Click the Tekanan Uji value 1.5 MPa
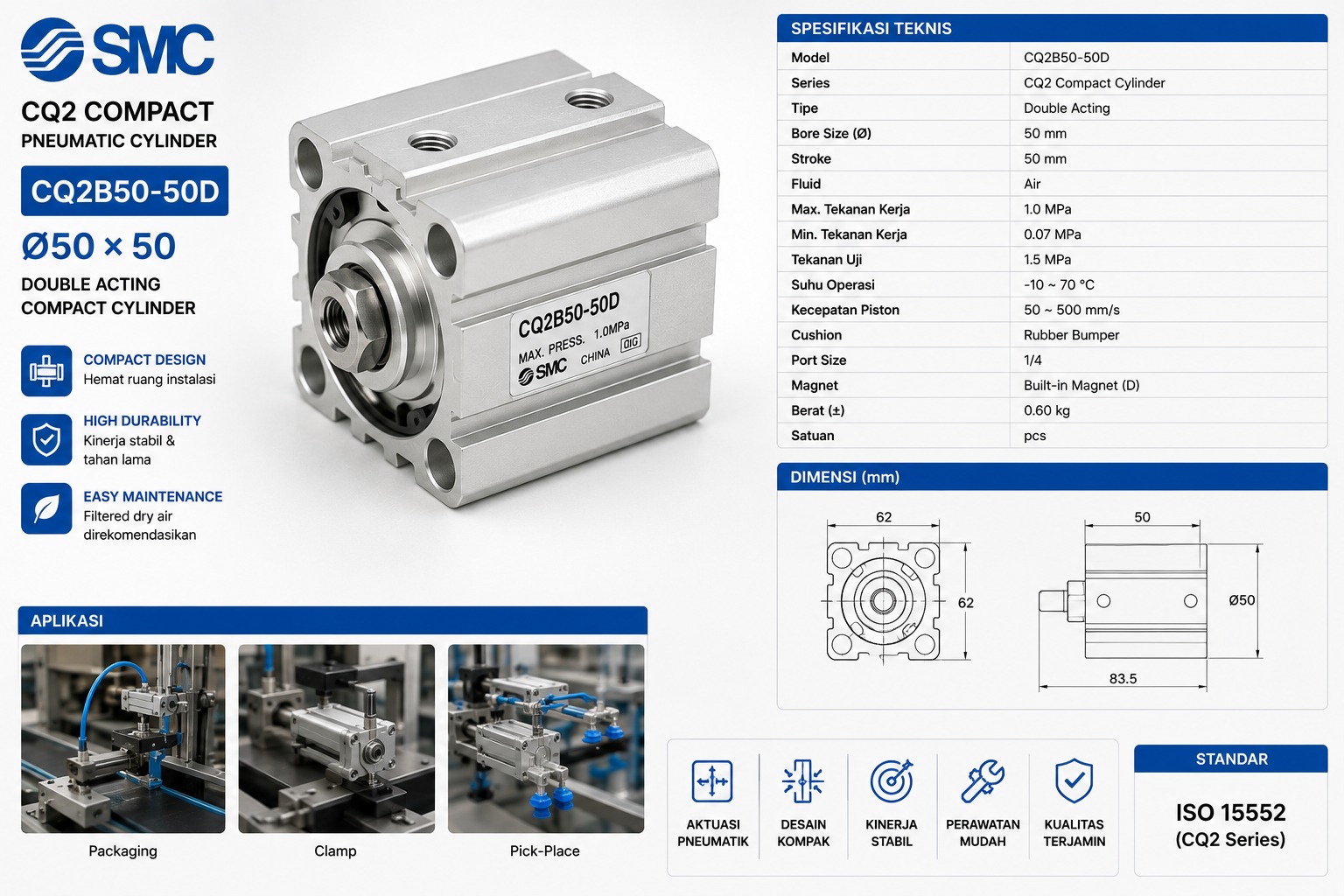 coord(1047,260)
